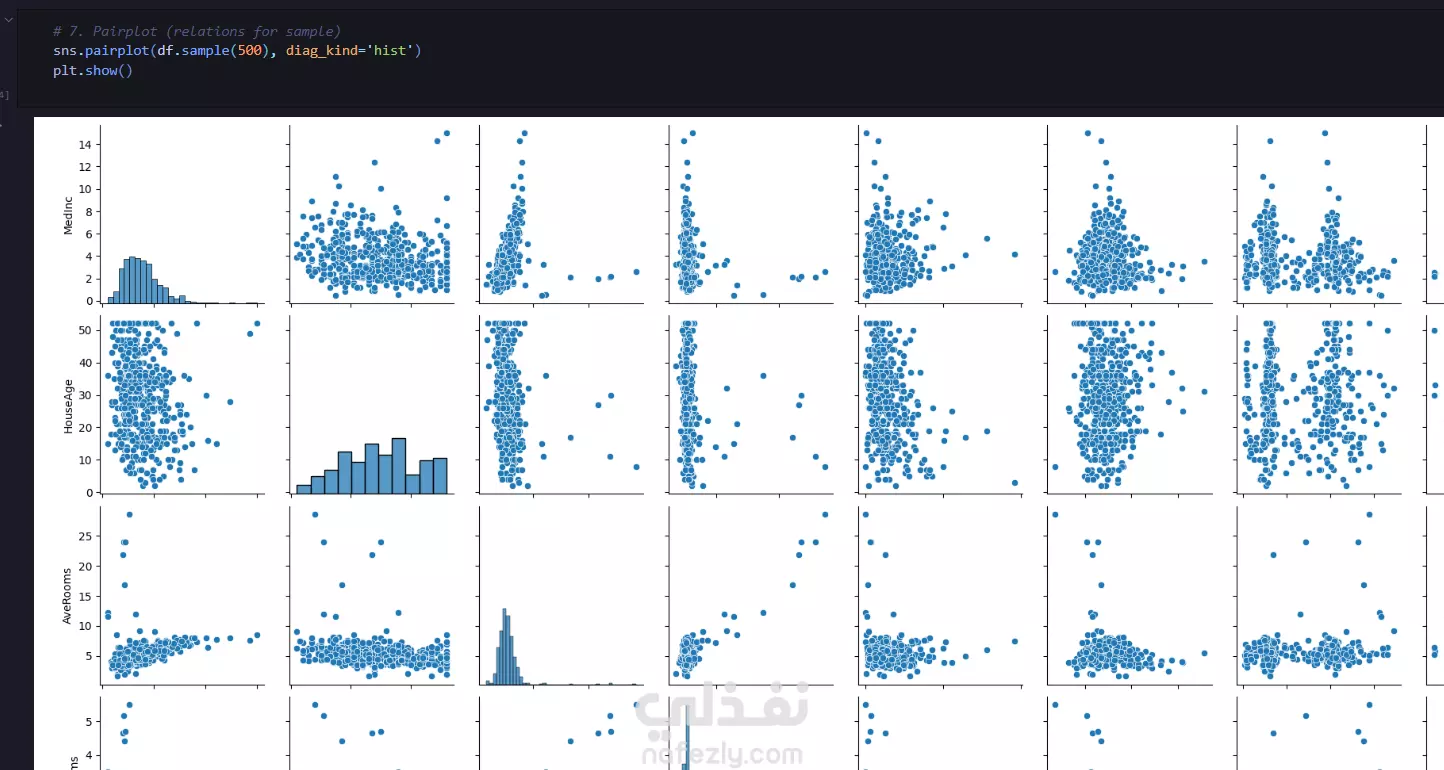Open AveRooms row scatter against HouseAge column
Viewport: 1444px width, 770px height.
(371, 595)
